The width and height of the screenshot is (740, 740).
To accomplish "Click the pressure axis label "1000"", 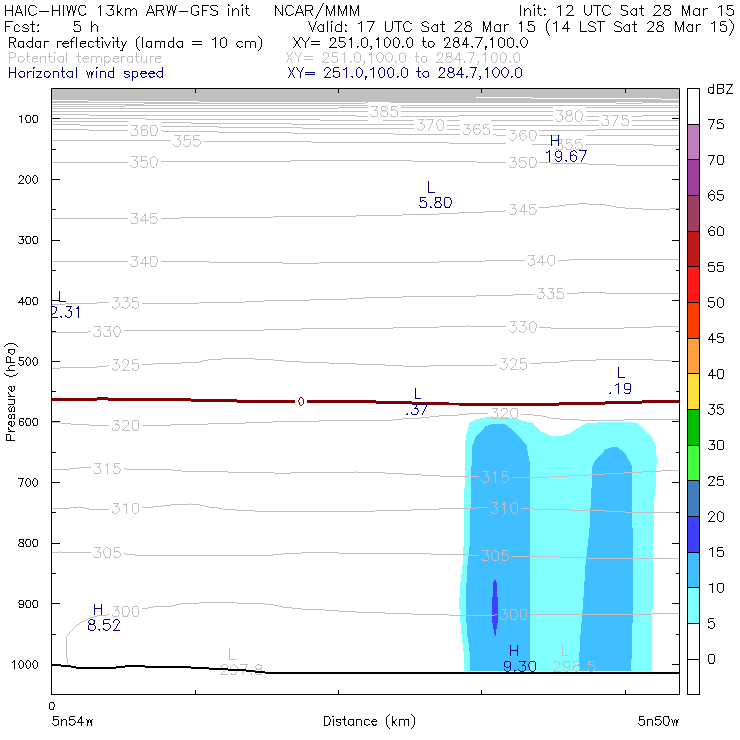I will point(25,665).
